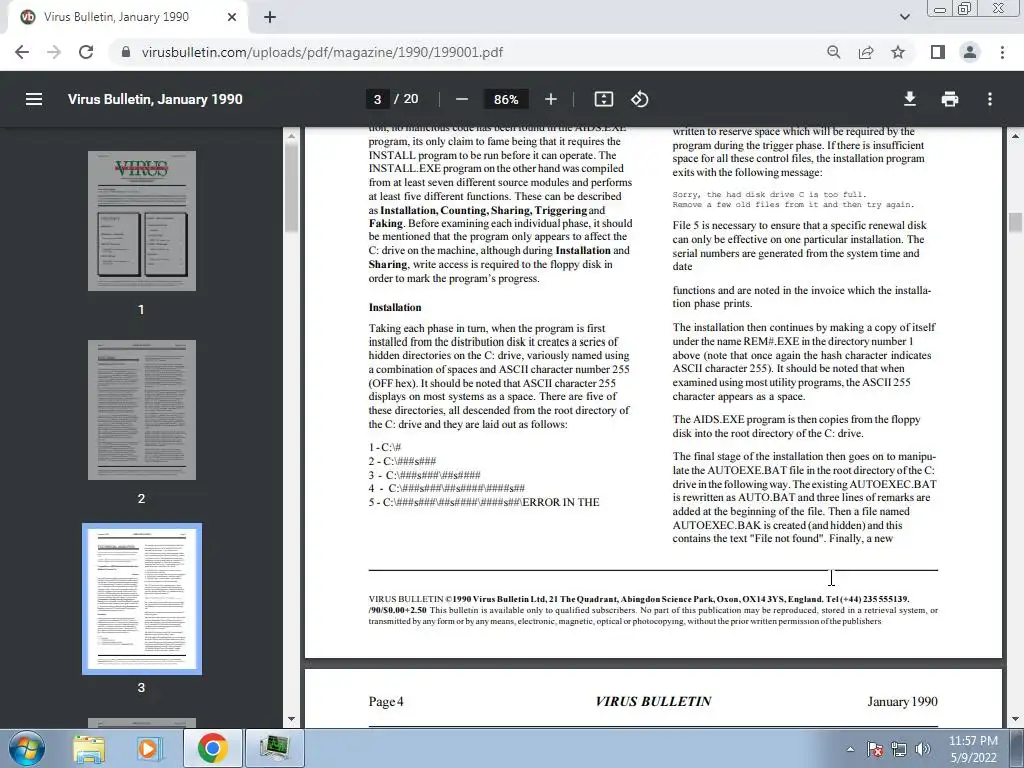The width and height of the screenshot is (1024, 768).
Task: Reload the current page
Action: (x=86, y=52)
